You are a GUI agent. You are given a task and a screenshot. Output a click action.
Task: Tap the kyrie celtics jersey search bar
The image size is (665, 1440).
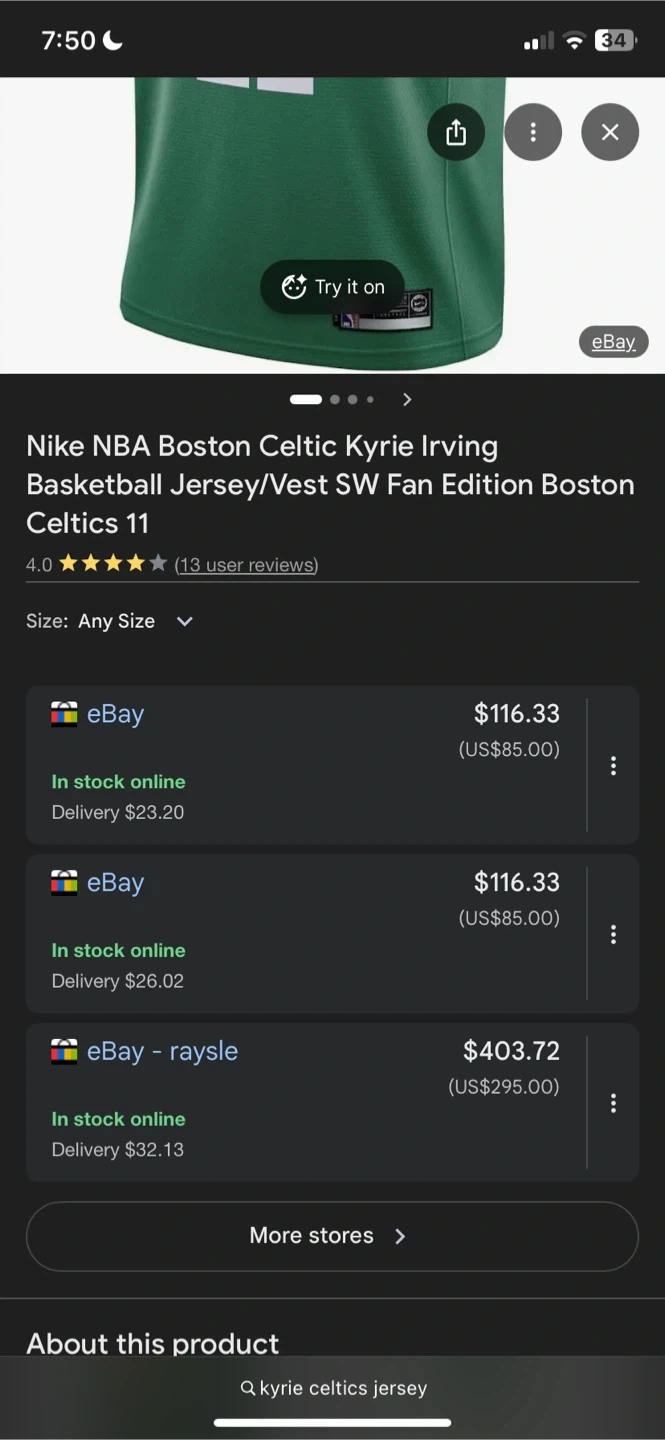(333, 1388)
